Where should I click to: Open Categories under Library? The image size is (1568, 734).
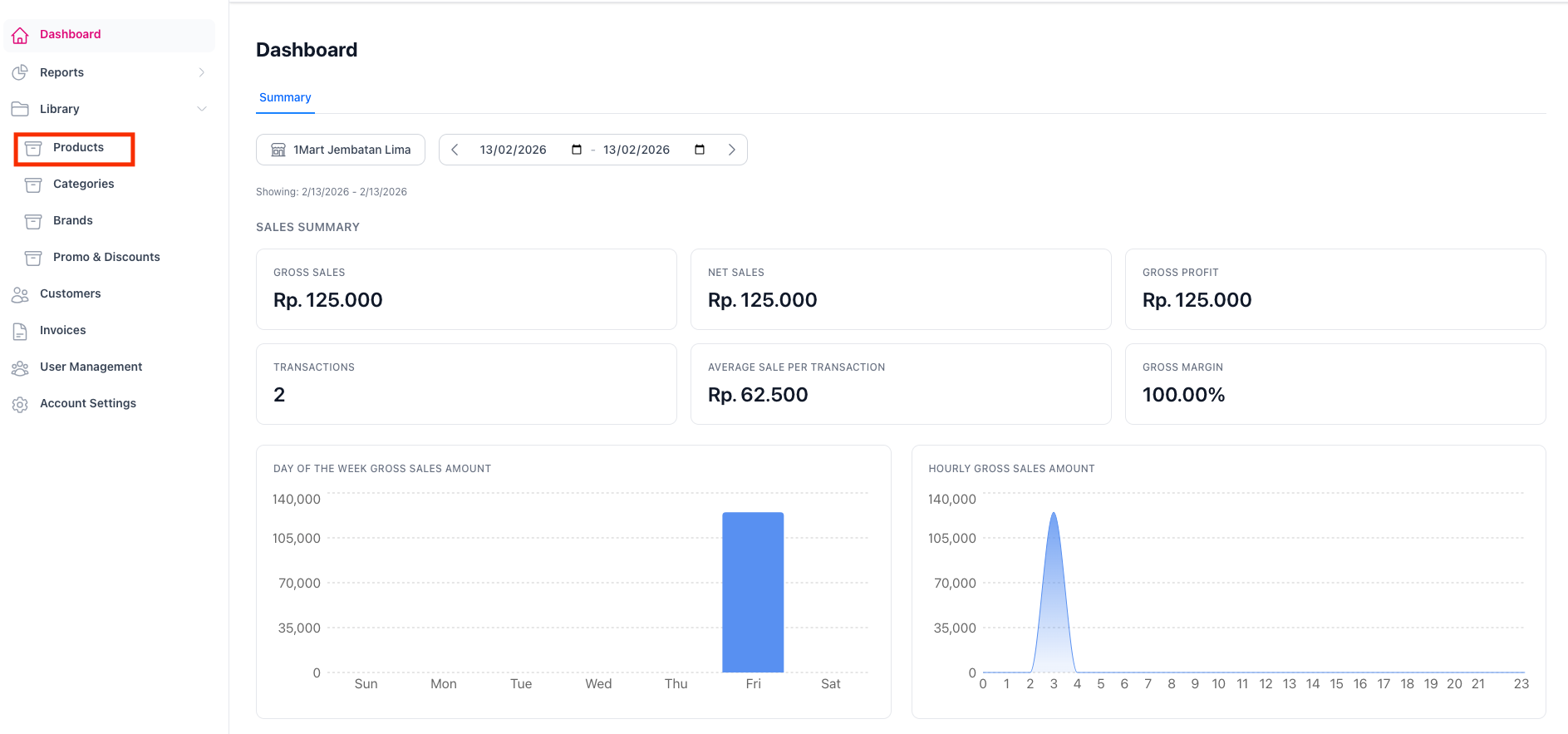tap(83, 184)
